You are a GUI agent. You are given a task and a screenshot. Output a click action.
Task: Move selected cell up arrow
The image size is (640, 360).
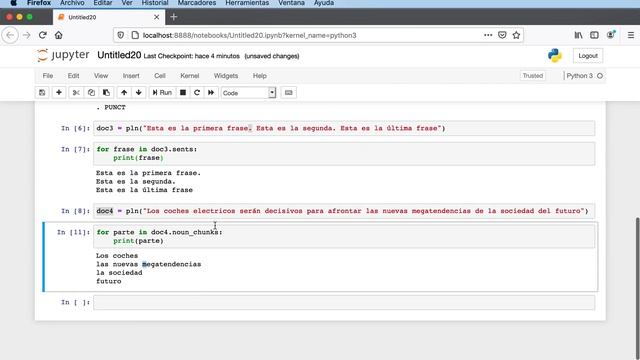124,93
